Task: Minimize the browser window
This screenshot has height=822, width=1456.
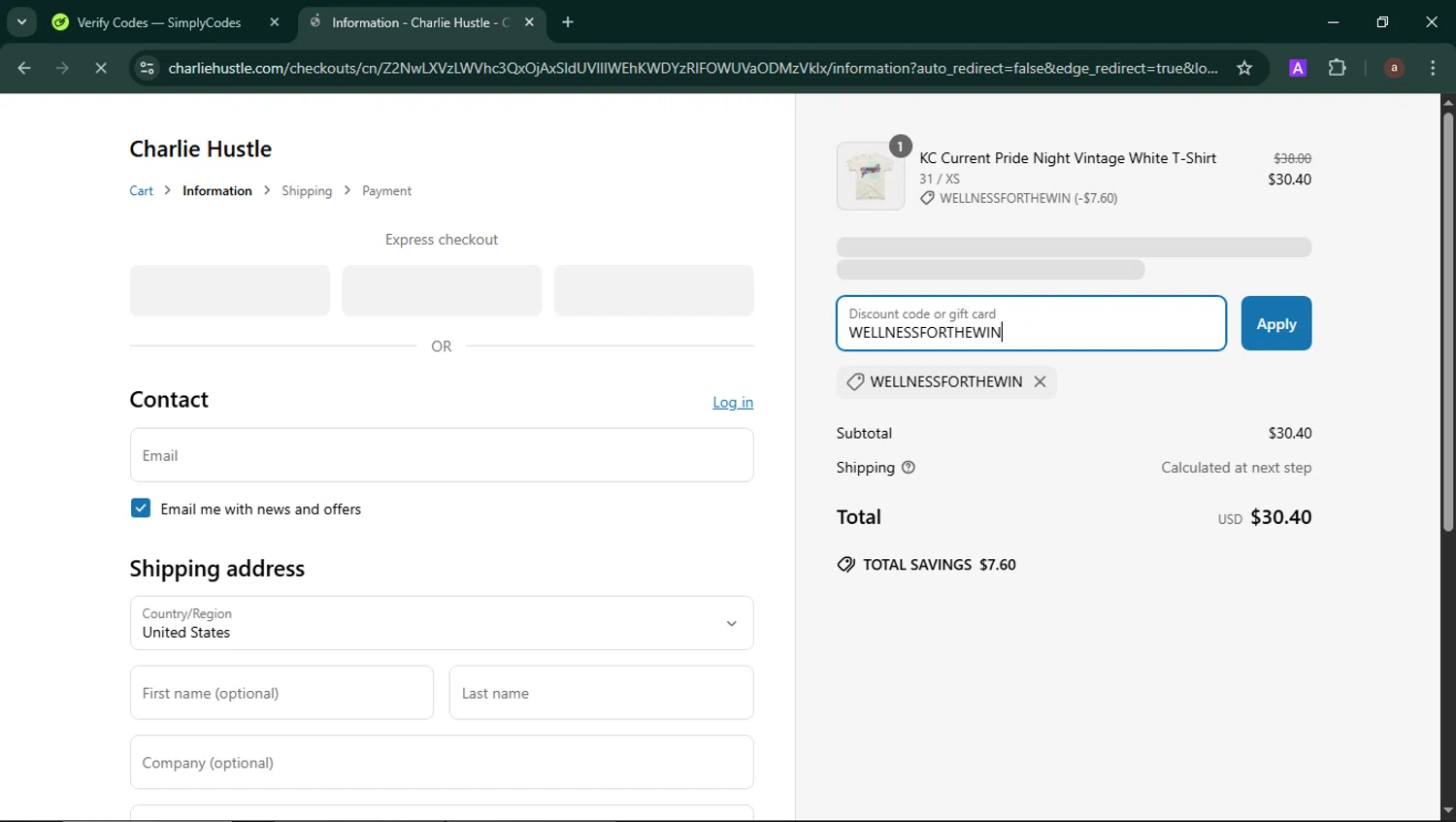Action: [1334, 21]
